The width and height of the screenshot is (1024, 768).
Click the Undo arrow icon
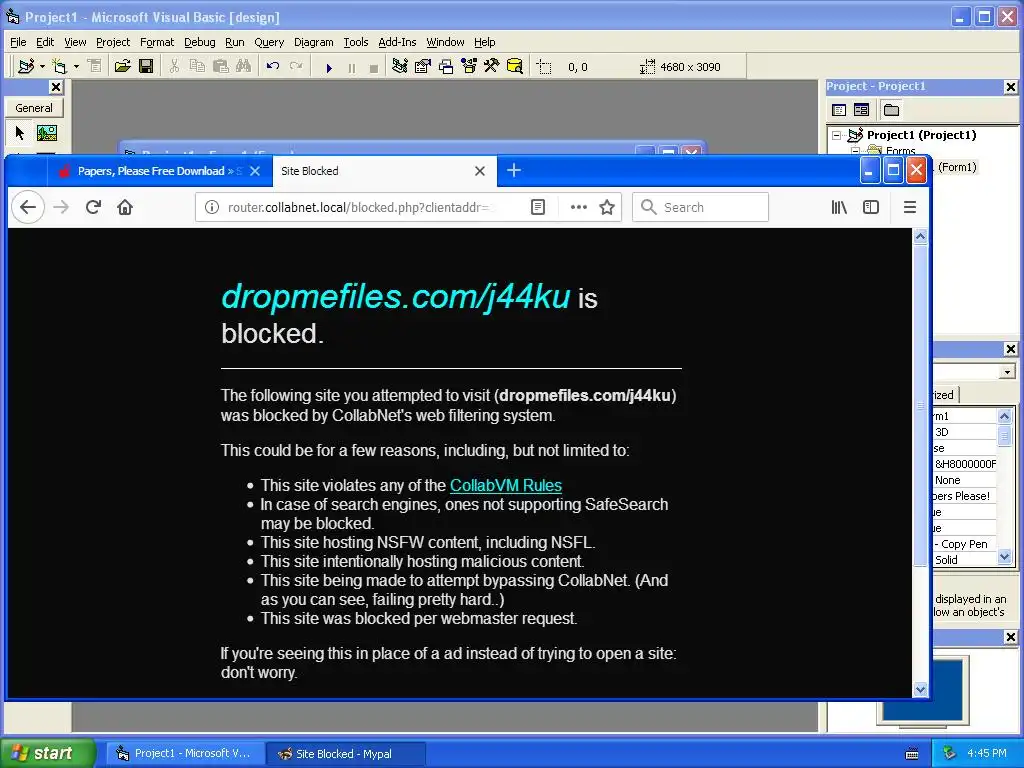pyautogui.click(x=273, y=67)
